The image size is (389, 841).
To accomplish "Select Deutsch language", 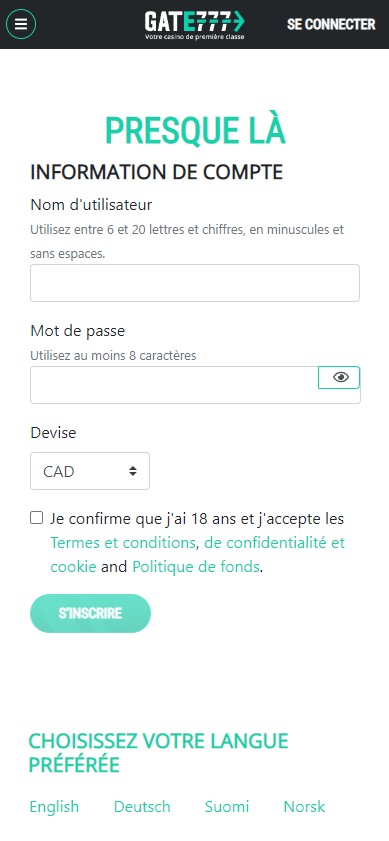I will 142,807.
